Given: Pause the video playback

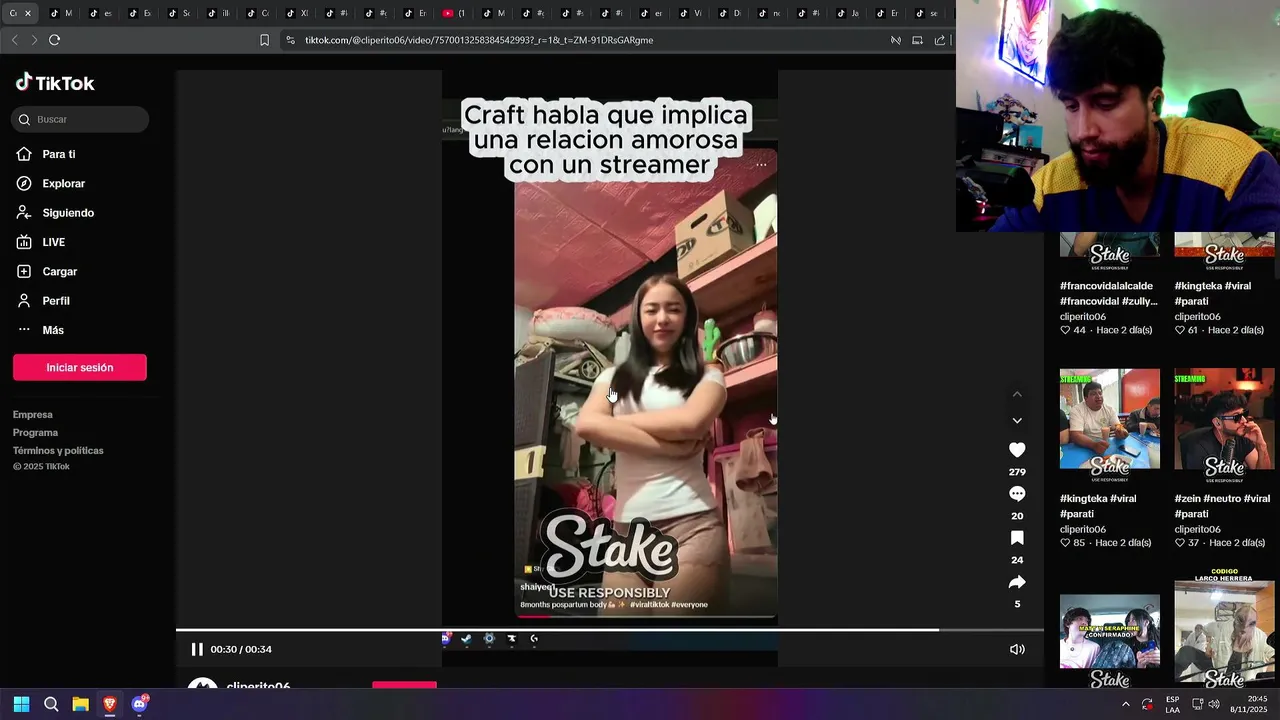Looking at the screenshot, I should tap(197, 649).
